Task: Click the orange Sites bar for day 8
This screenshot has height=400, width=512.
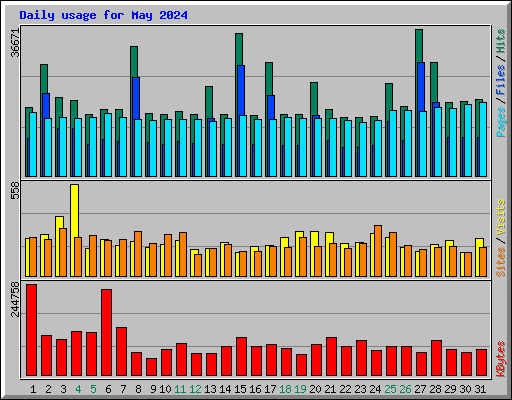Action: click(138, 254)
